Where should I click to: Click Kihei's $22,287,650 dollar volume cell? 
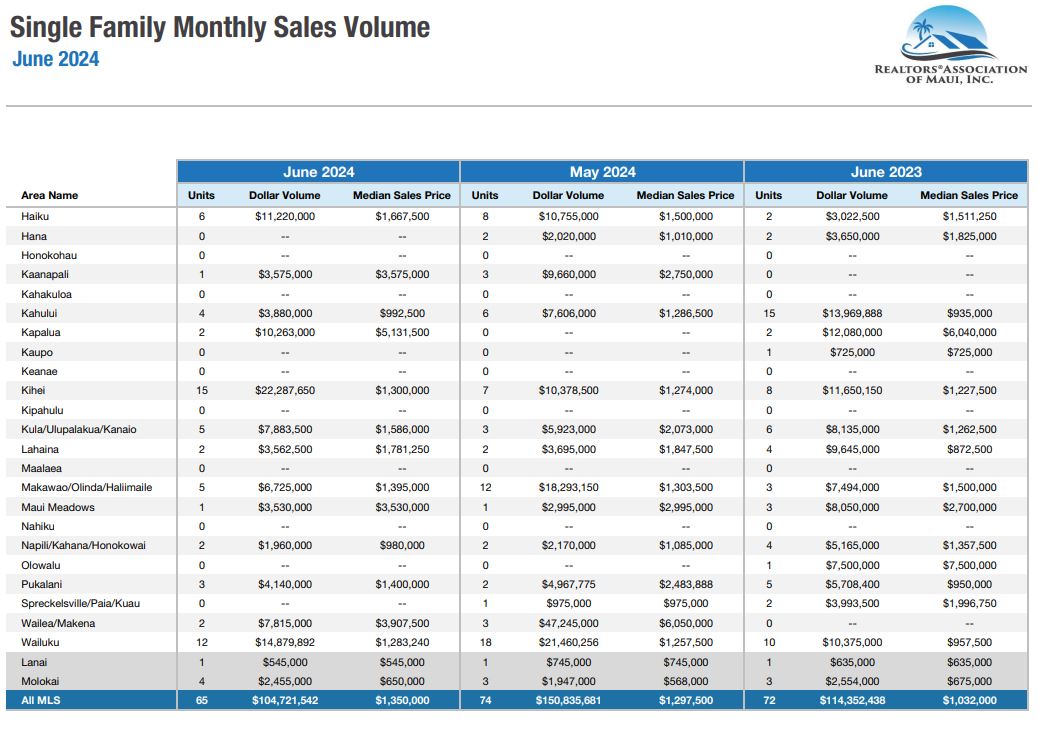285,391
